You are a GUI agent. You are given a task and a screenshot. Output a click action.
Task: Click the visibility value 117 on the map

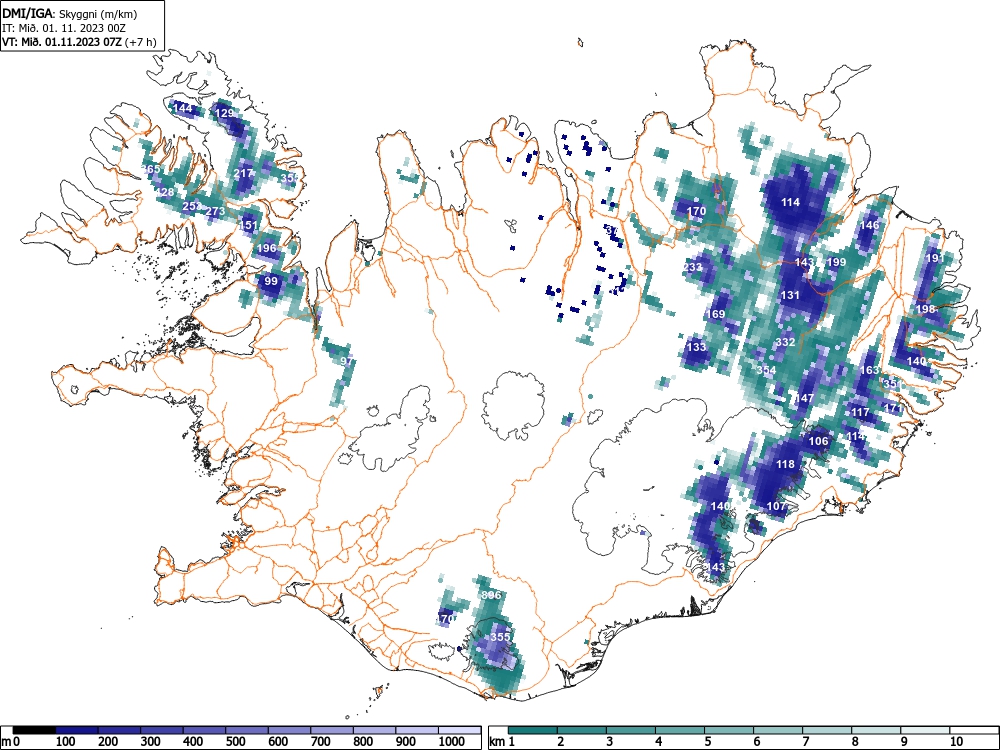click(x=860, y=412)
